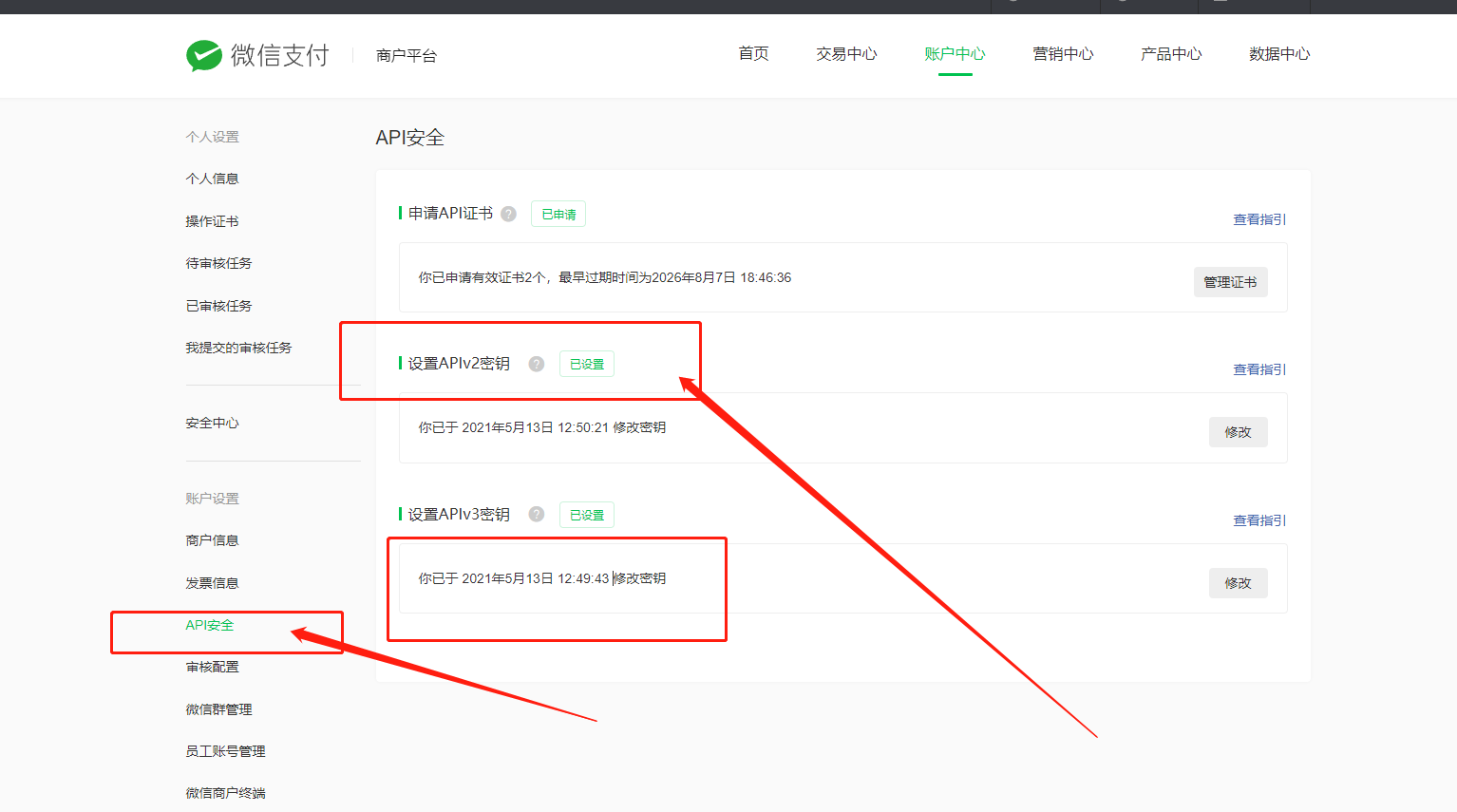Image resolution: width=1457 pixels, height=812 pixels.
Task: Click 修改 button for APIv3 key
Action: tap(1238, 583)
